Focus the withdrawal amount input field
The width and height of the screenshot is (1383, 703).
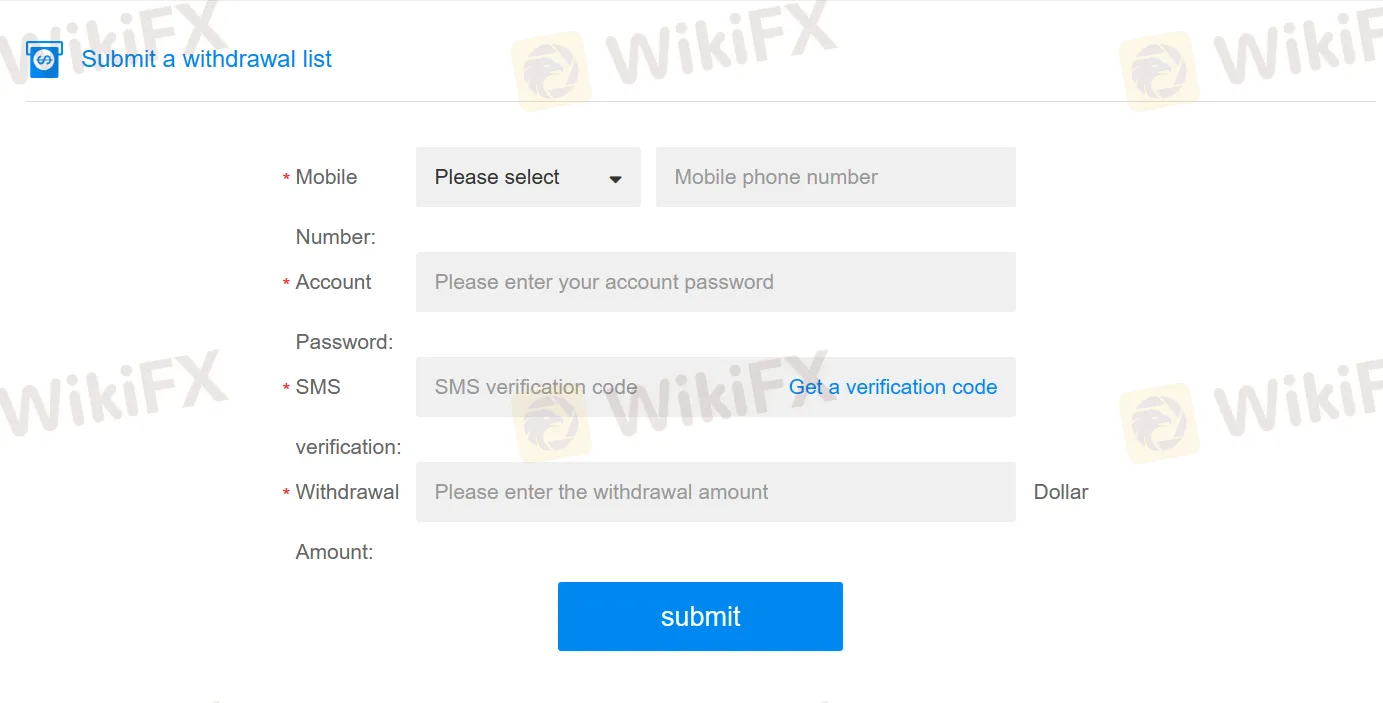tap(715, 492)
